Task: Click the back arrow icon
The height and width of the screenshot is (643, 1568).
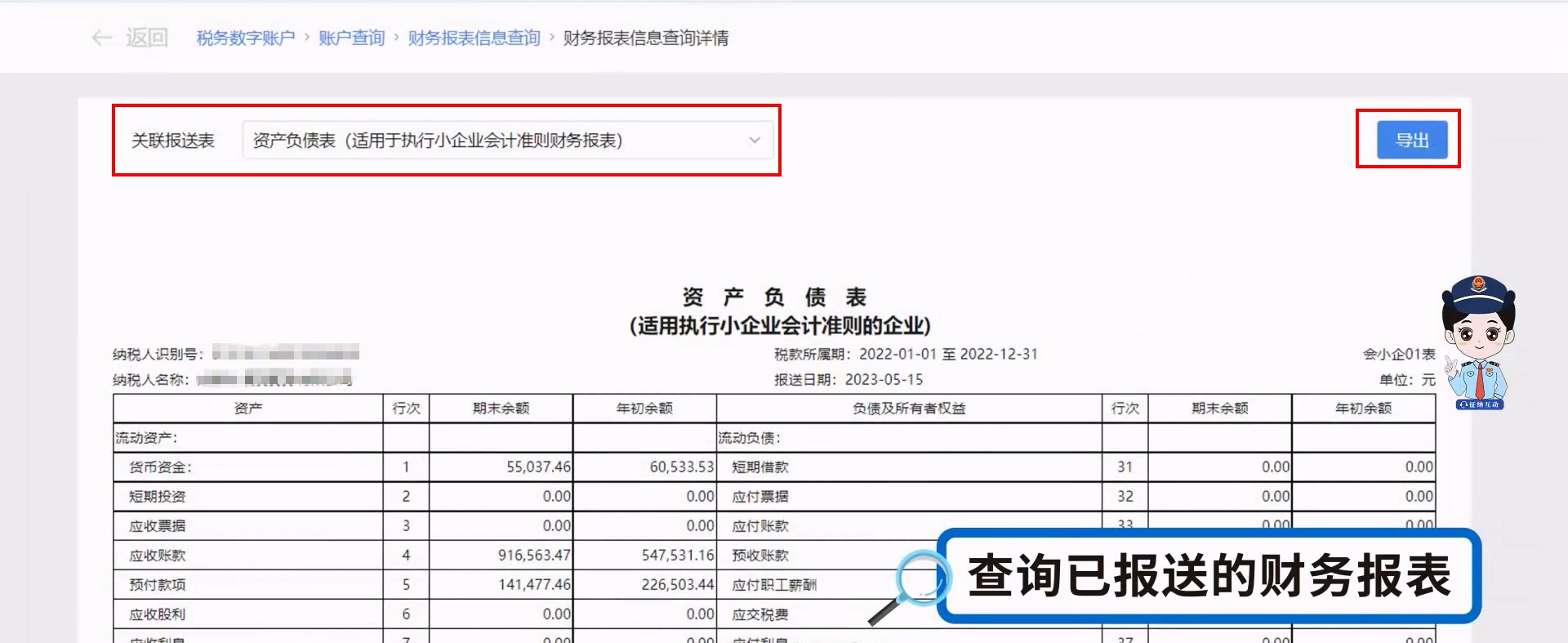Action: pyautogui.click(x=102, y=38)
